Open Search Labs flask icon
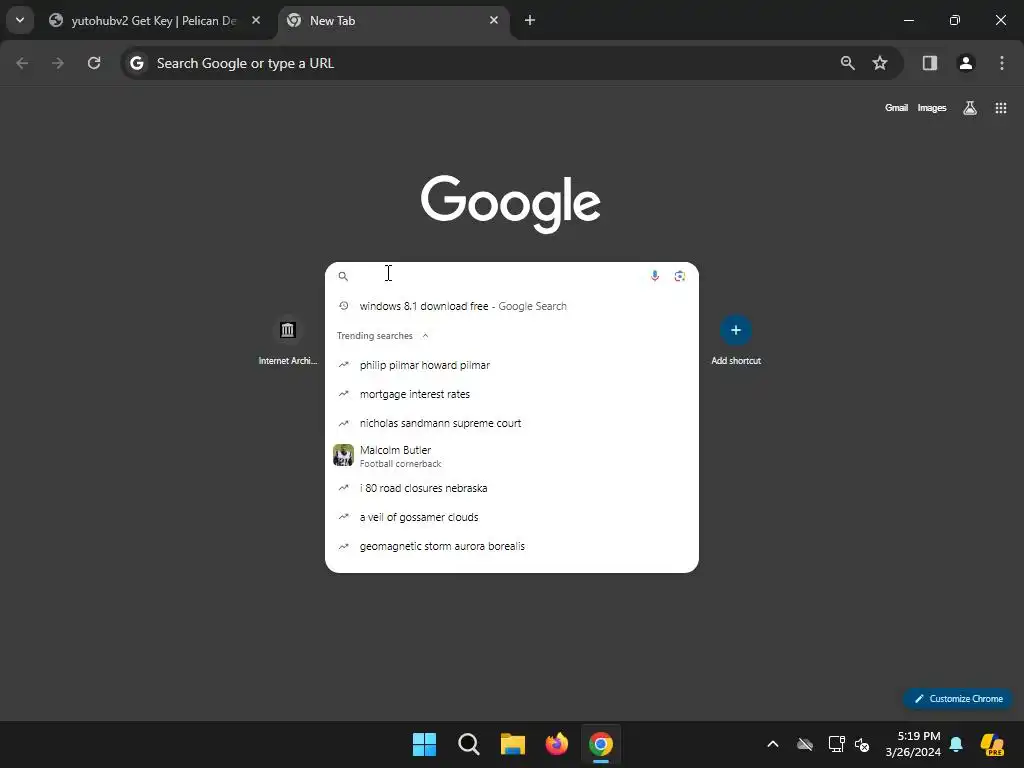The height and width of the screenshot is (768, 1024). tap(970, 108)
